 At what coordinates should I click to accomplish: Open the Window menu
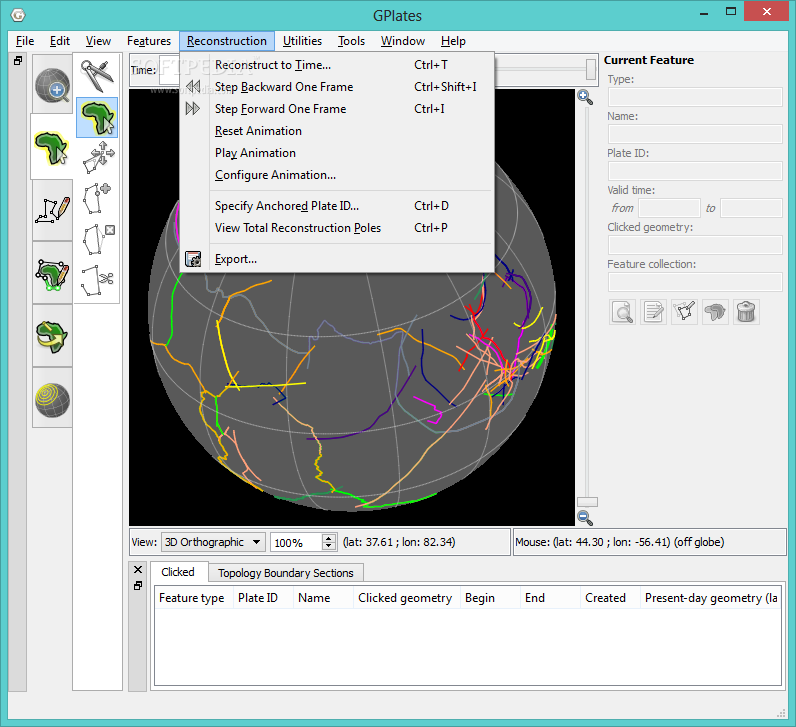click(x=403, y=41)
